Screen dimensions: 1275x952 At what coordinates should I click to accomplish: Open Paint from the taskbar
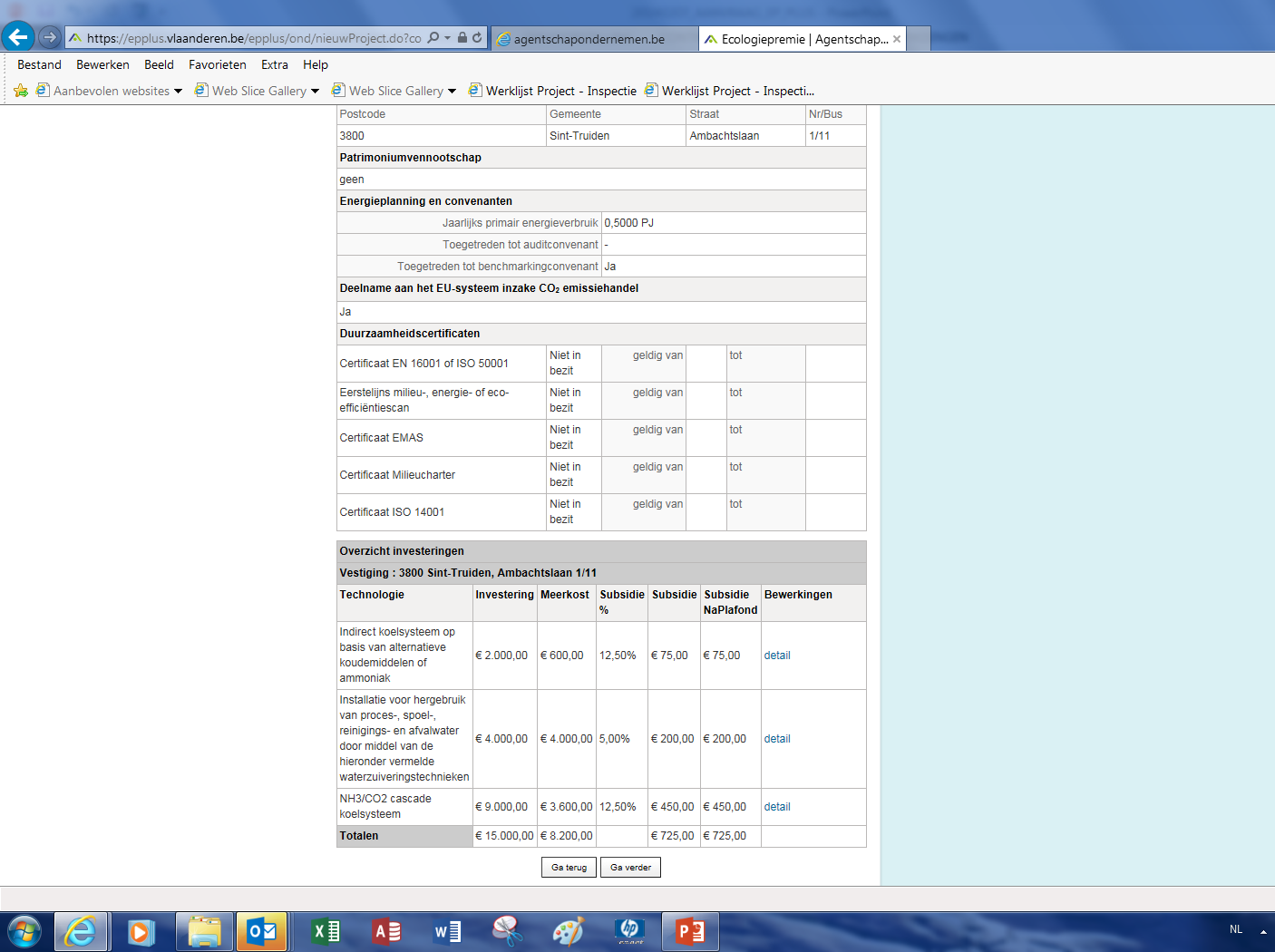[x=569, y=931]
